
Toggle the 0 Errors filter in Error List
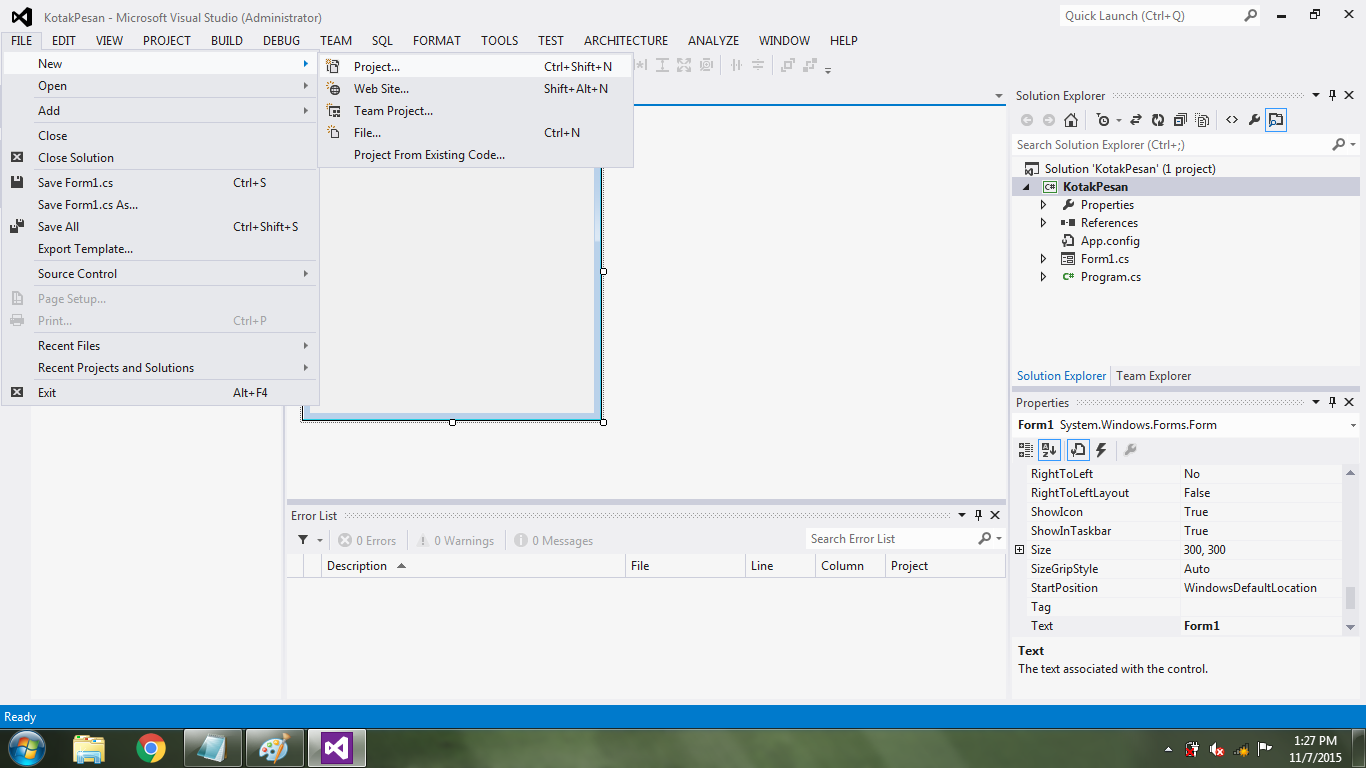click(367, 540)
